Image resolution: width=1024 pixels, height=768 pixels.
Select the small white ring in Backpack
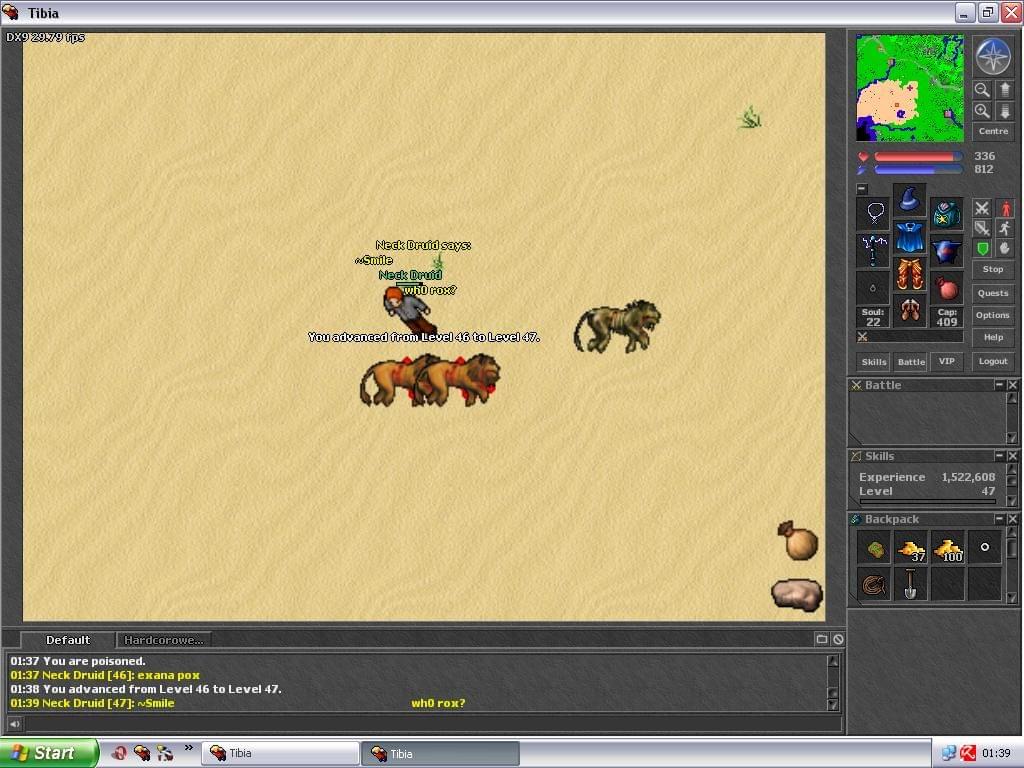[x=985, y=547]
